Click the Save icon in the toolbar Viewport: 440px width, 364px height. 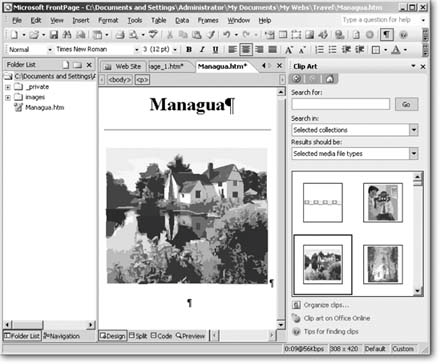click(x=54, y=35)
